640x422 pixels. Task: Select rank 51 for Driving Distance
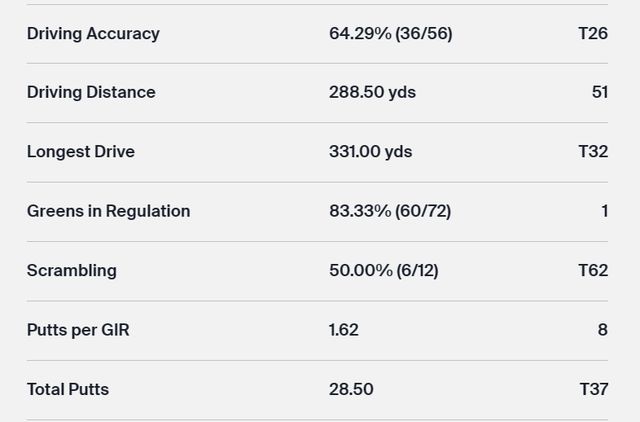point(599,92)
